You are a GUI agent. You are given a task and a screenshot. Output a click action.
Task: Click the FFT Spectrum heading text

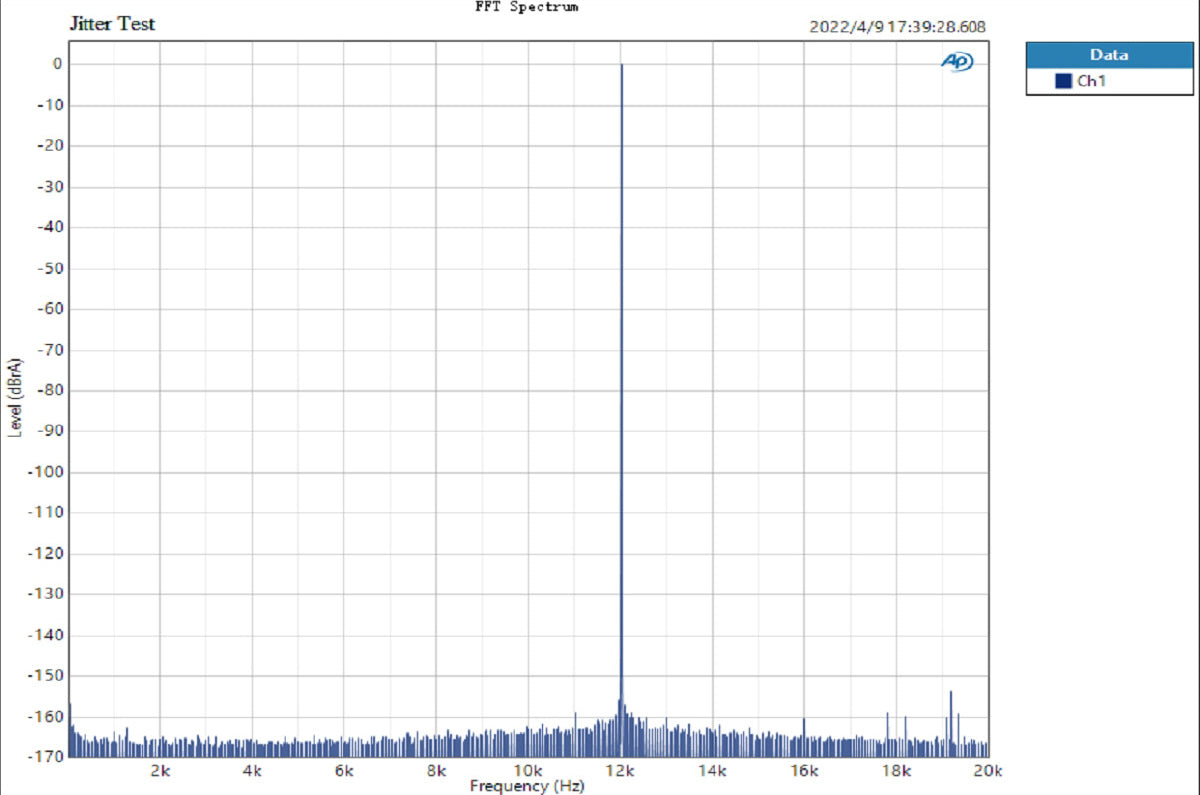(x=526, y=7)
